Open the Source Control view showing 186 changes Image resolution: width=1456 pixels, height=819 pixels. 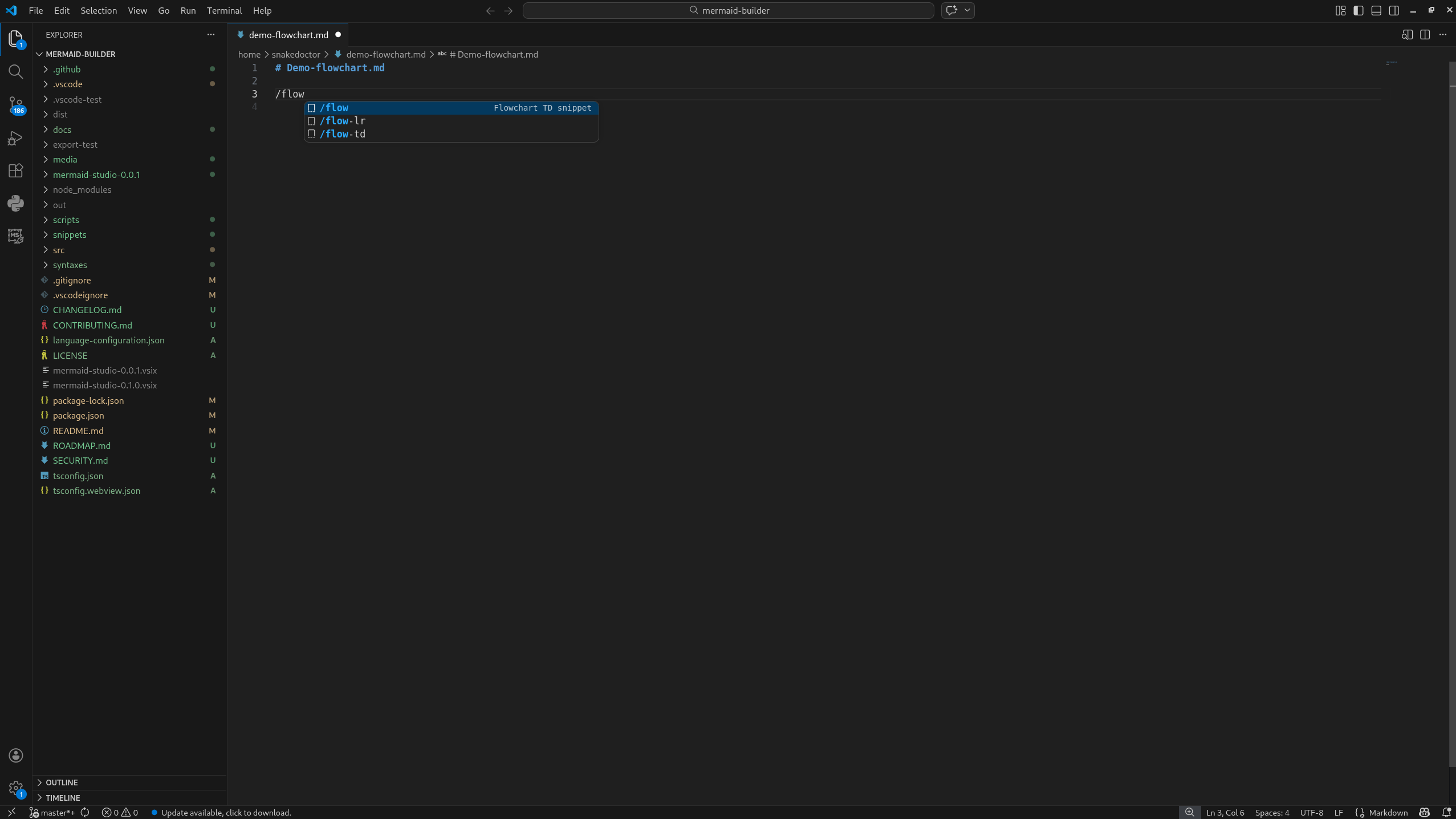[x=15, y=105]
